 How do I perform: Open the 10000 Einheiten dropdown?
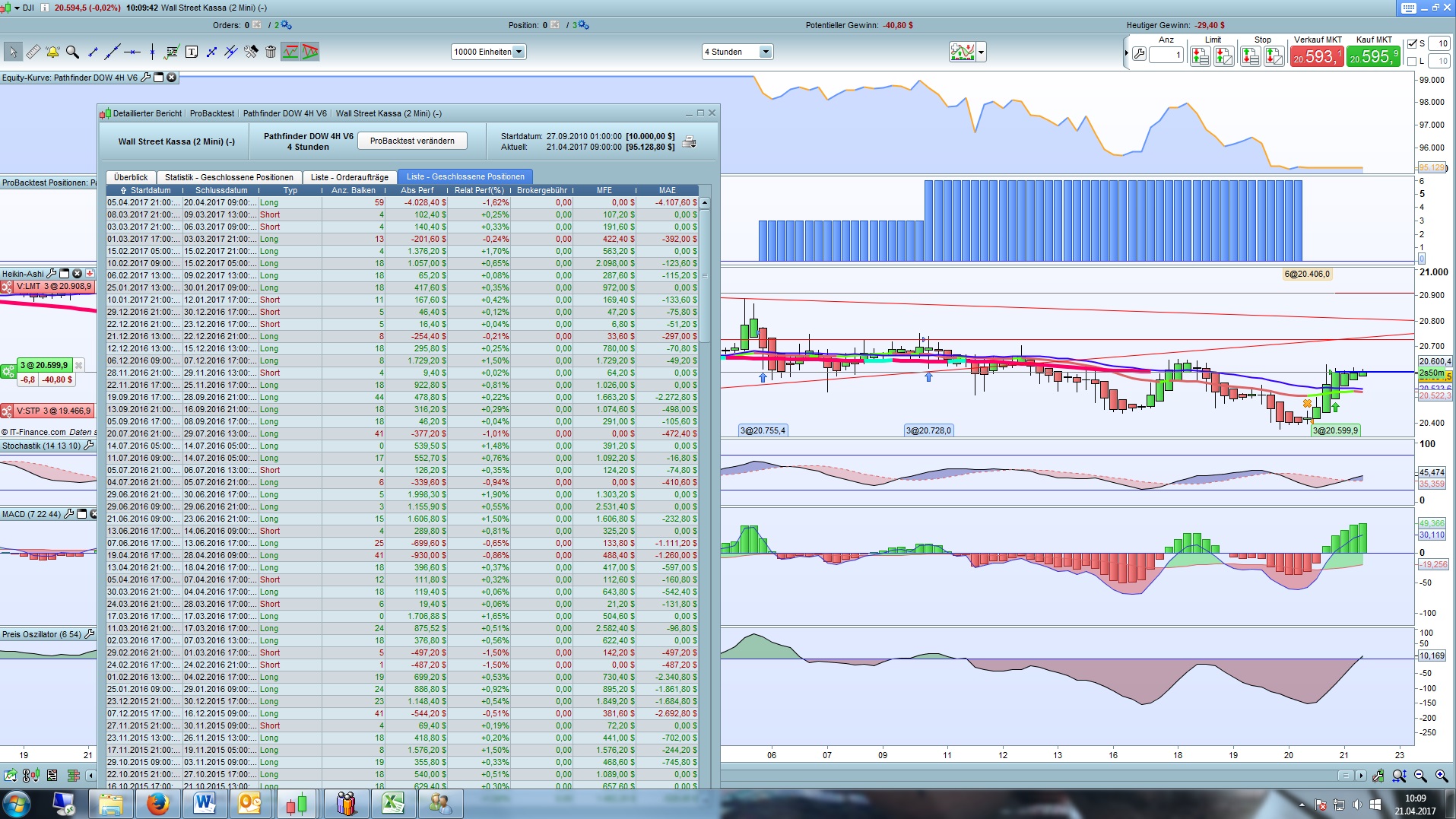[x=519, y=52]
